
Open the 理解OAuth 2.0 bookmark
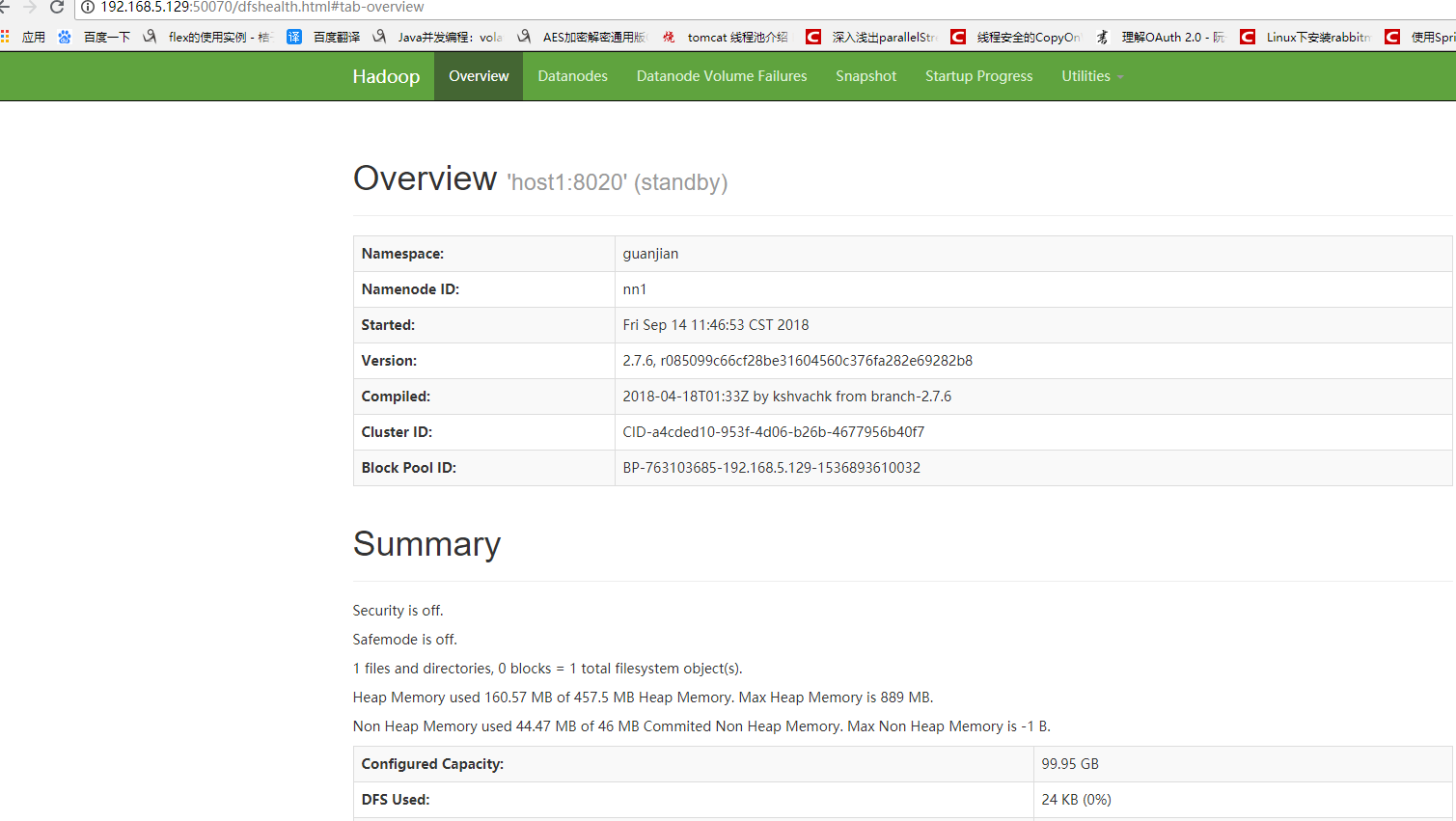[1161, 37]
